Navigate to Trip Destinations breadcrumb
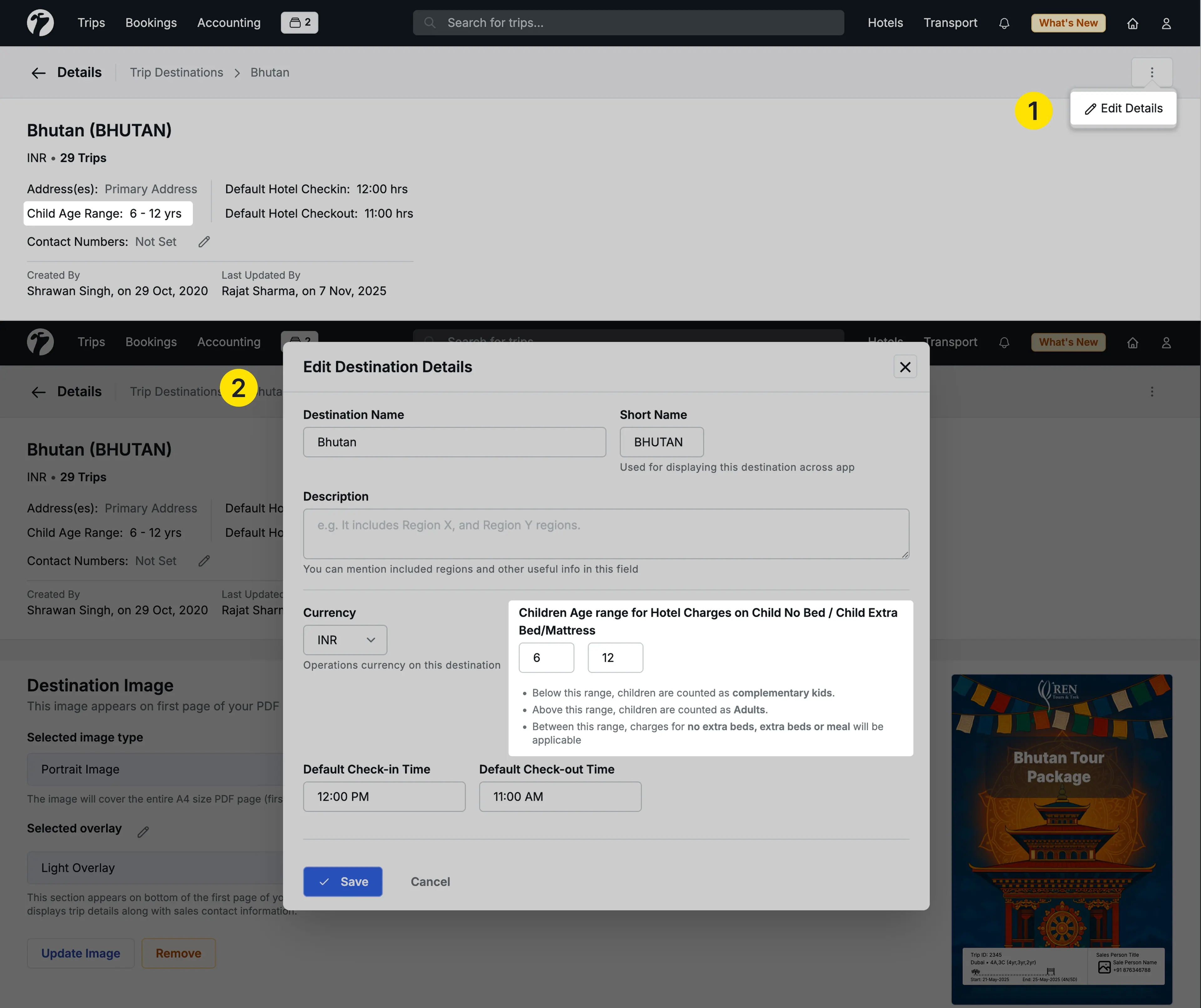 pos(176,73)
